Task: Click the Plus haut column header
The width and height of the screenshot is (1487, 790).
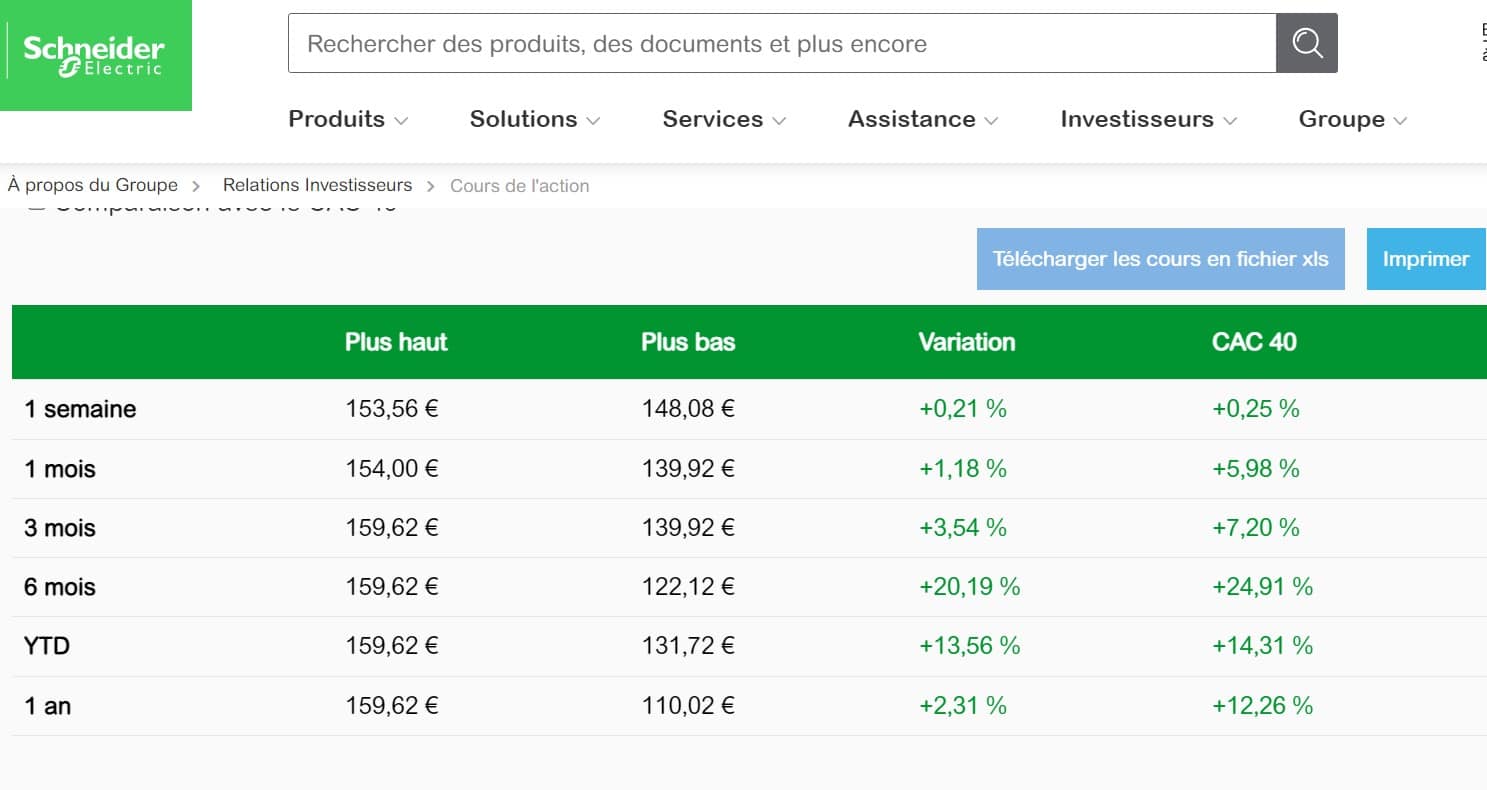Action: pyautogui.click(x=396, y=342)
